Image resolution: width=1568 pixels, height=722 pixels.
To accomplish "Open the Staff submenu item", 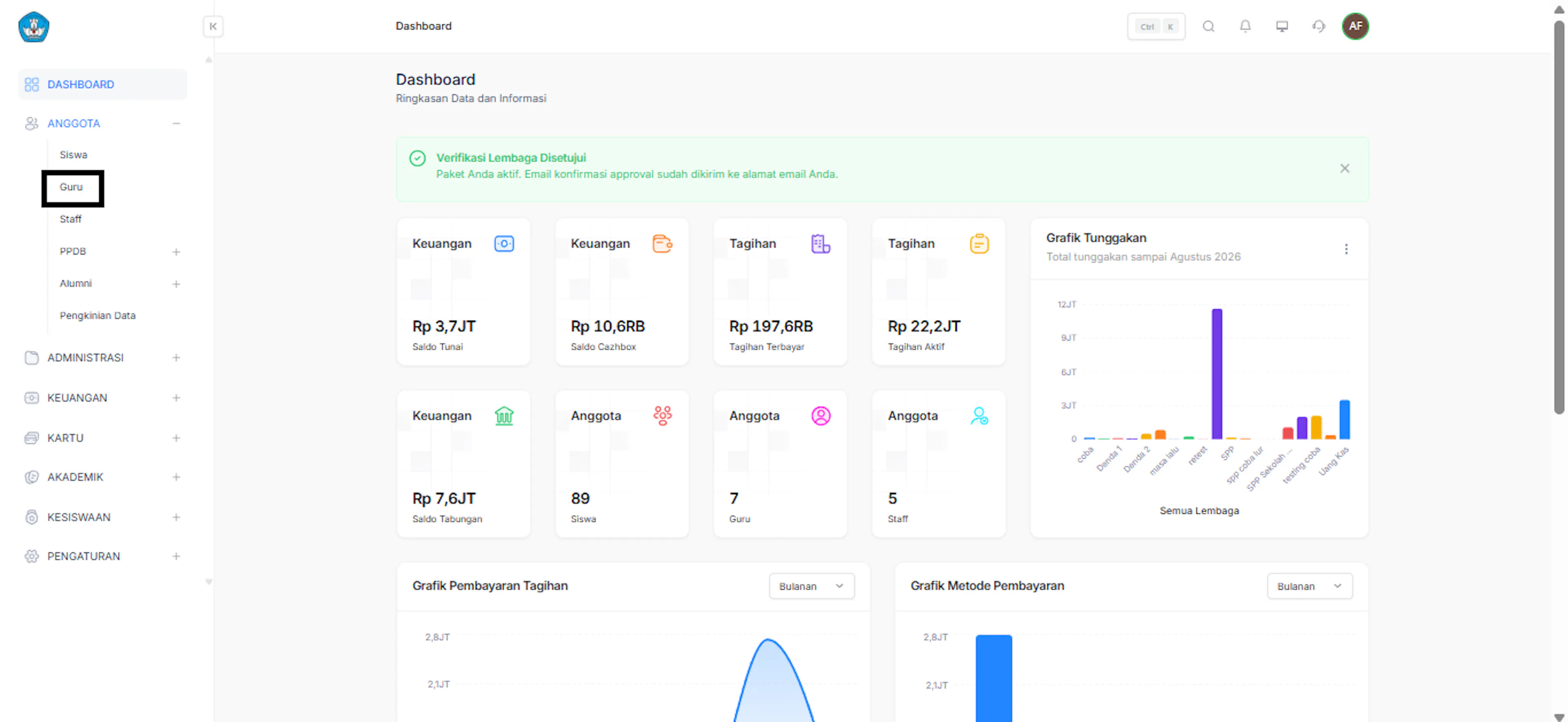I will pos(70,219).
